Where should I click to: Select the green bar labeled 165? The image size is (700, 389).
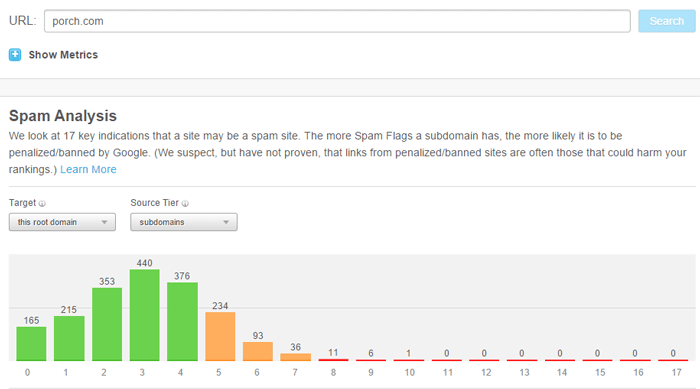(31, 343)
